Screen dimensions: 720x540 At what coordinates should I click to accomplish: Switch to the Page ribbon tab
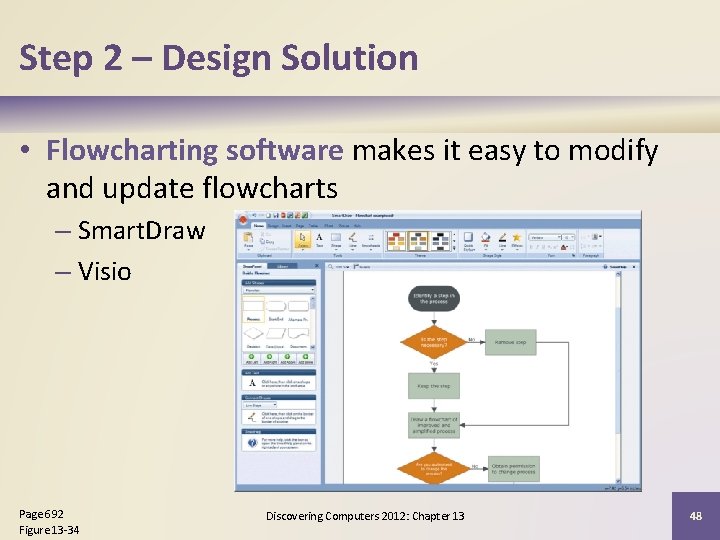(300, 225)
